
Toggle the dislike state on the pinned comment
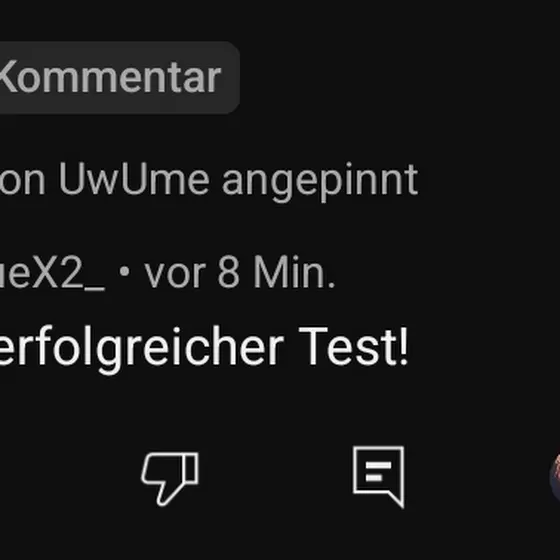pos(170,479)
